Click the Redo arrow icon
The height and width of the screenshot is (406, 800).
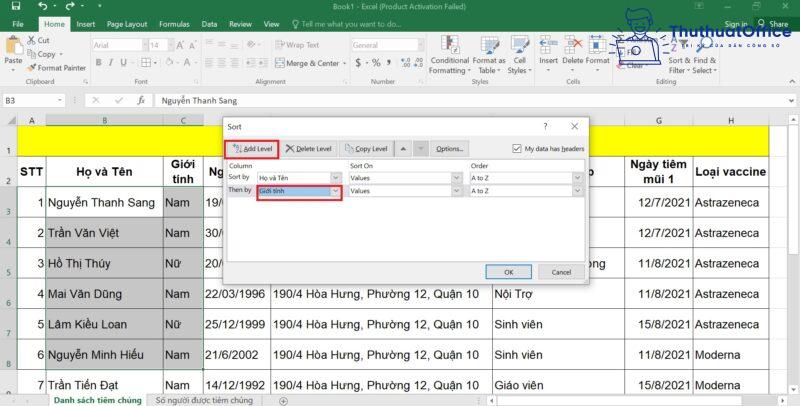[x=70, y=7]
